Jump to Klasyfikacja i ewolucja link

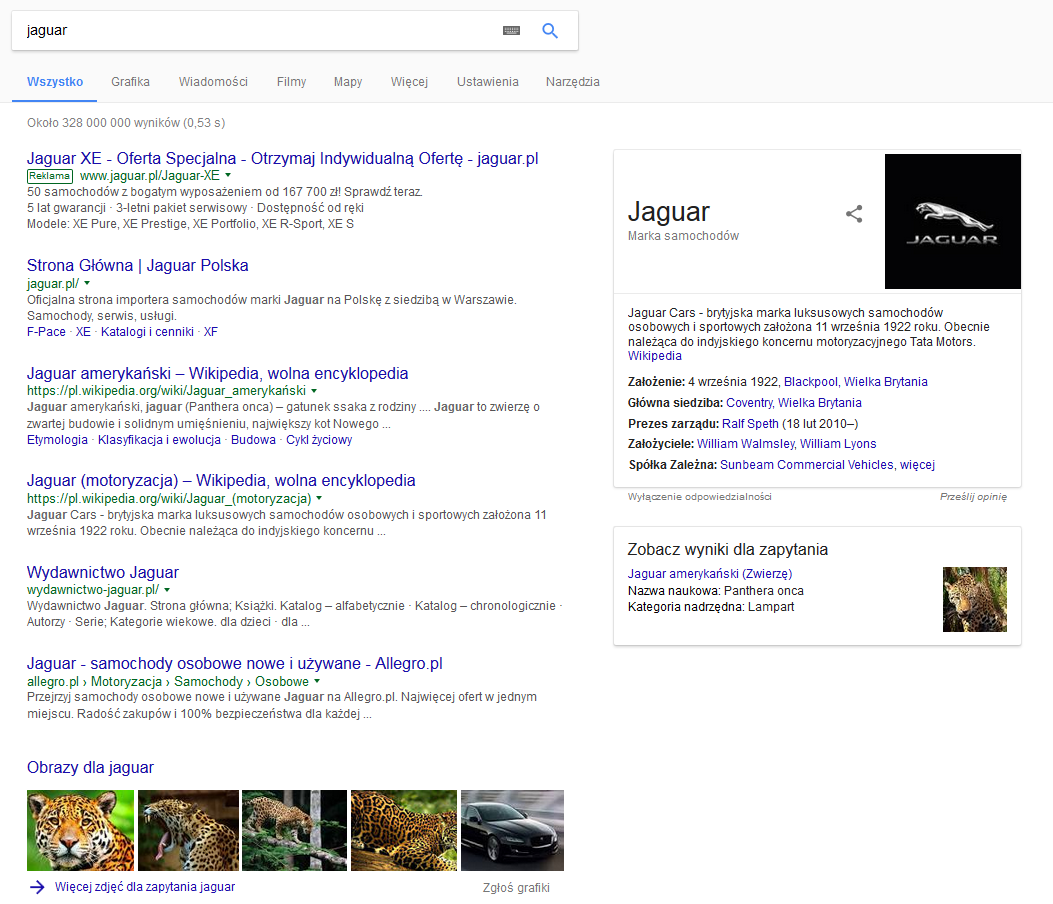[159, 440]
